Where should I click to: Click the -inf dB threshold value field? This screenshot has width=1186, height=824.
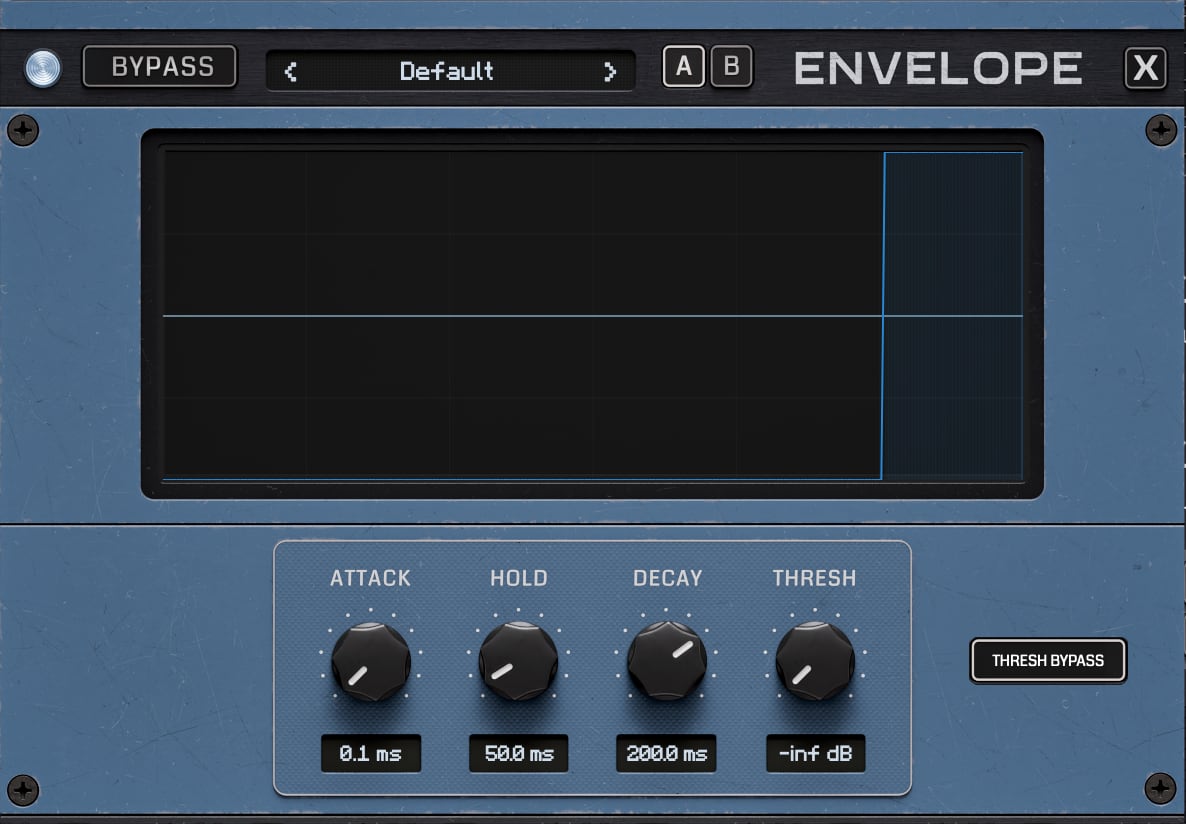[x=815, y=754]
